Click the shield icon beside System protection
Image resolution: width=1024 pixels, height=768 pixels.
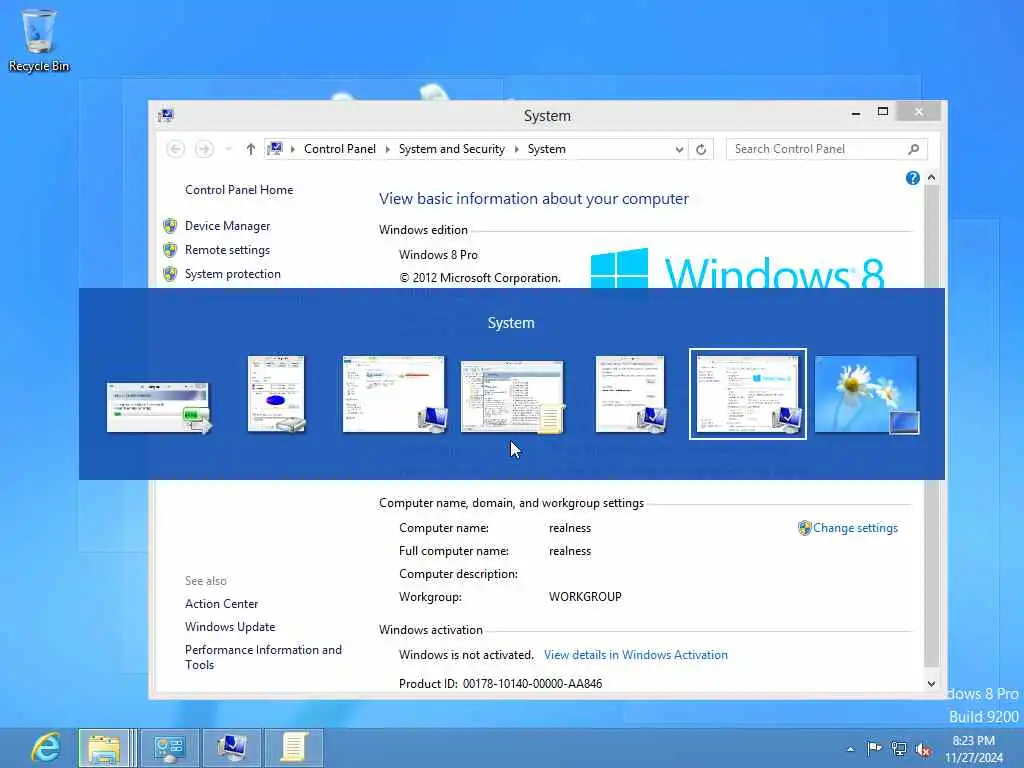coord(170,274)
